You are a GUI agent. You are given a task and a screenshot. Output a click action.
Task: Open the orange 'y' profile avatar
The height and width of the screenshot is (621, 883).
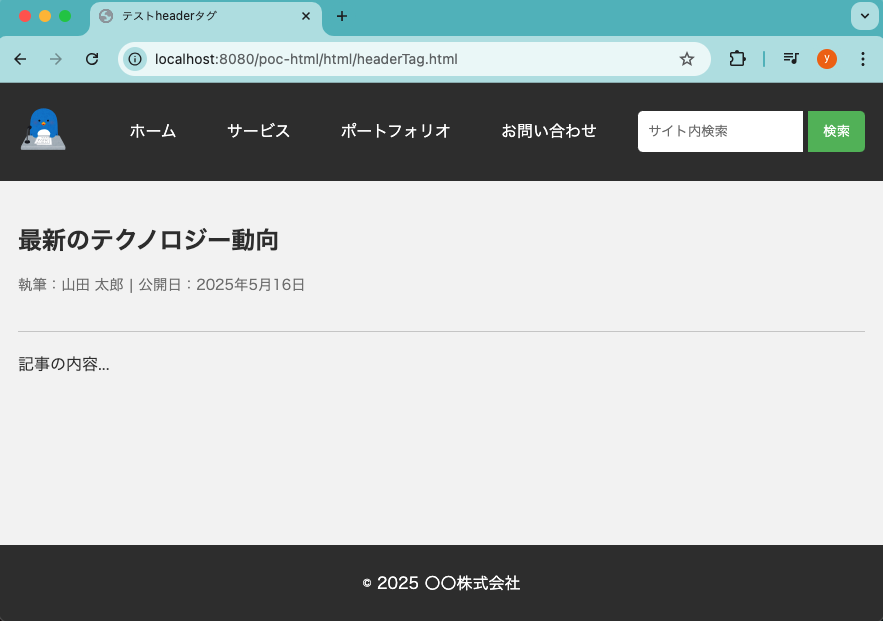tap(827, 59)
